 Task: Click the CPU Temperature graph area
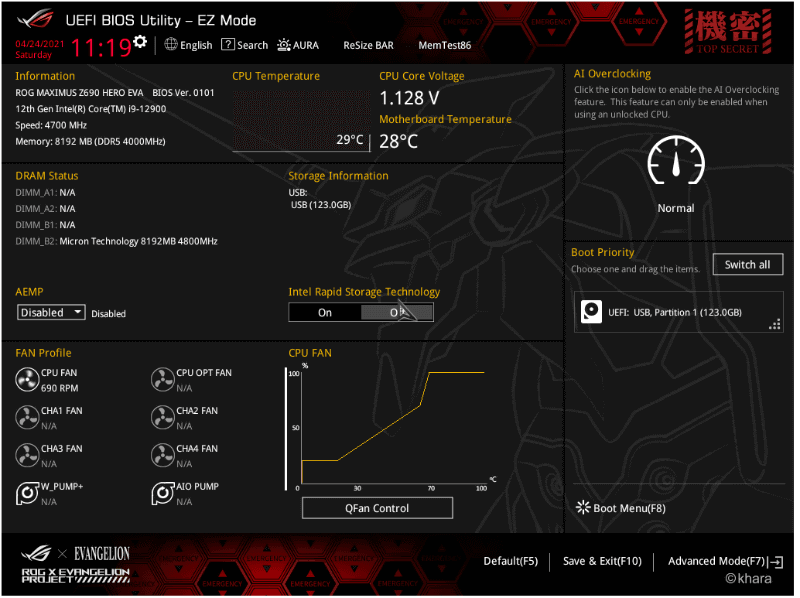302,121
